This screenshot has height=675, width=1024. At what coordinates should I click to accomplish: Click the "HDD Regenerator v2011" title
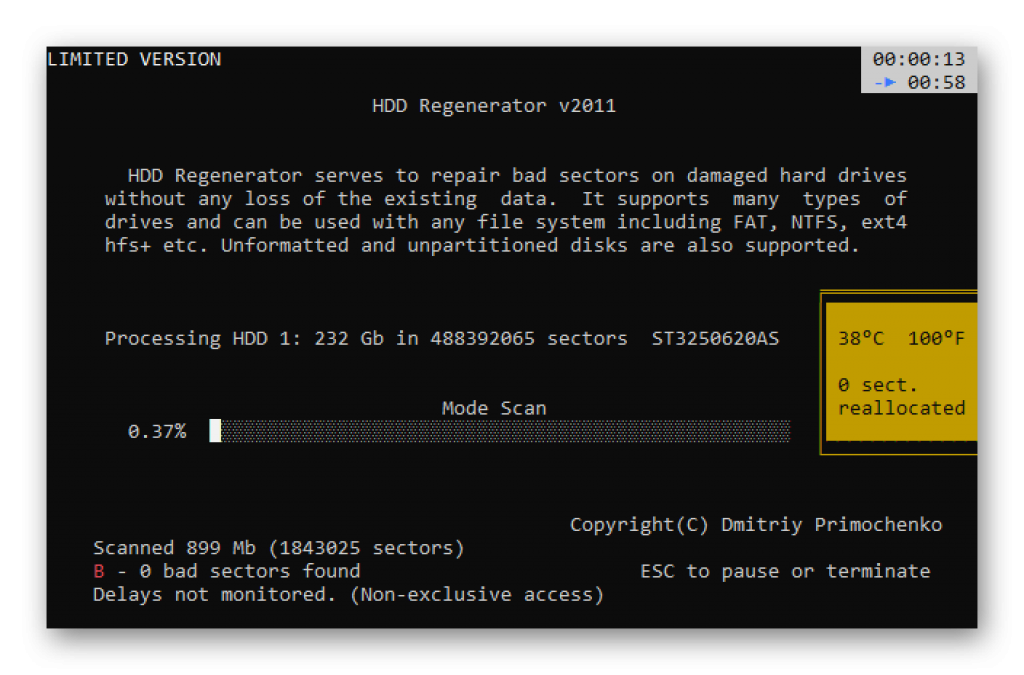(x=494, y=106)
